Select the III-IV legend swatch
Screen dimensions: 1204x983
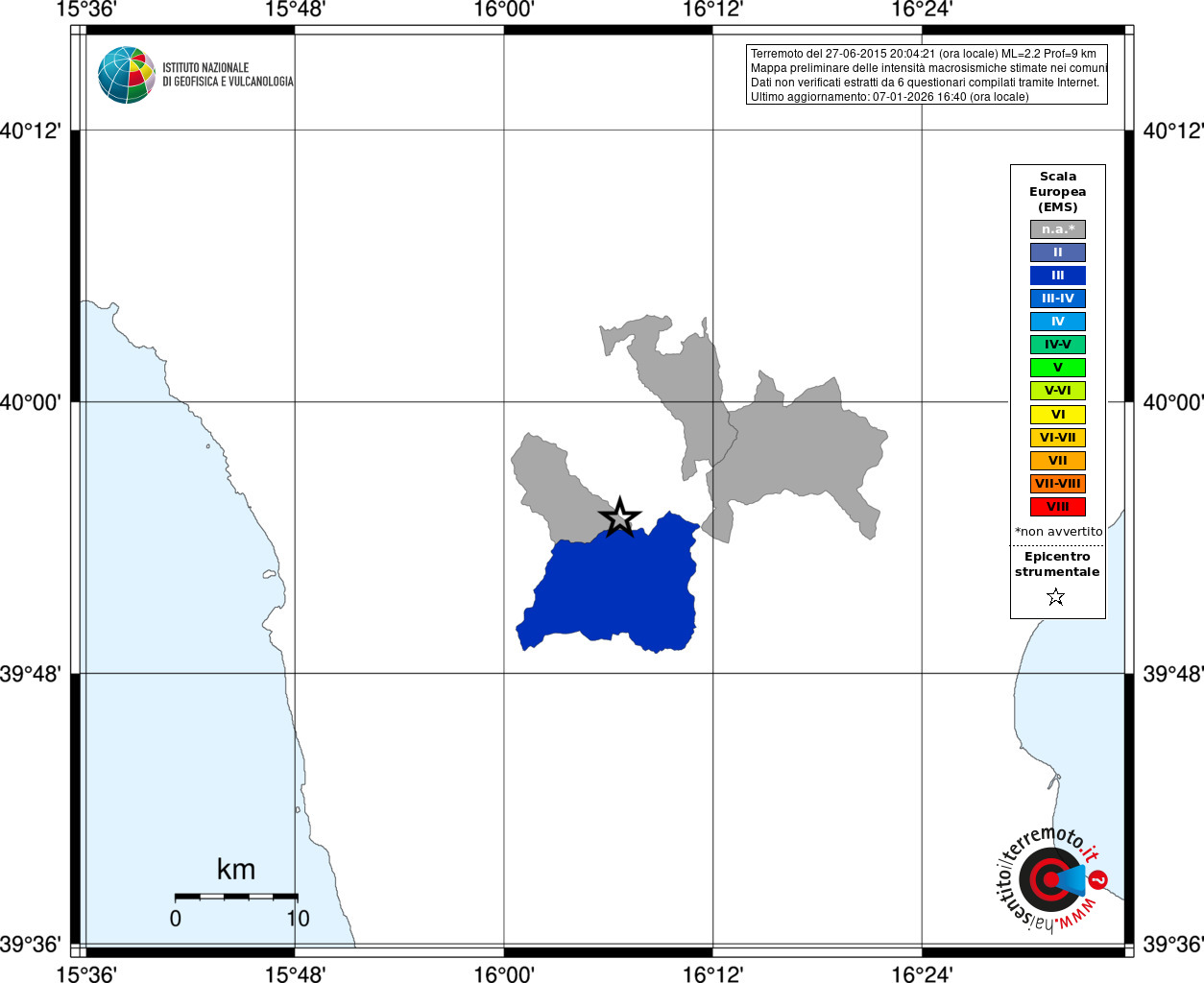1058,299
